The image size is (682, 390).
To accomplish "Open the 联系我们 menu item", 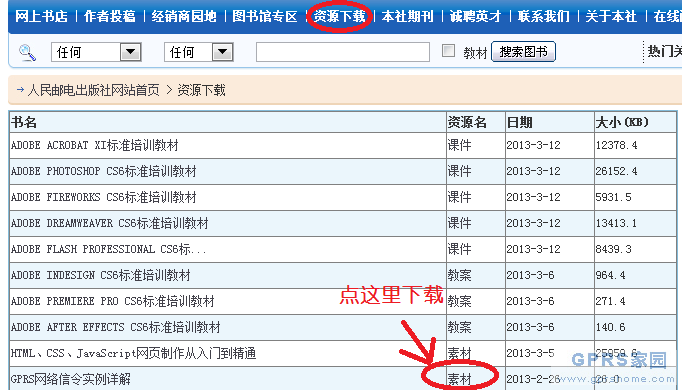I will [x=544, y=17].
